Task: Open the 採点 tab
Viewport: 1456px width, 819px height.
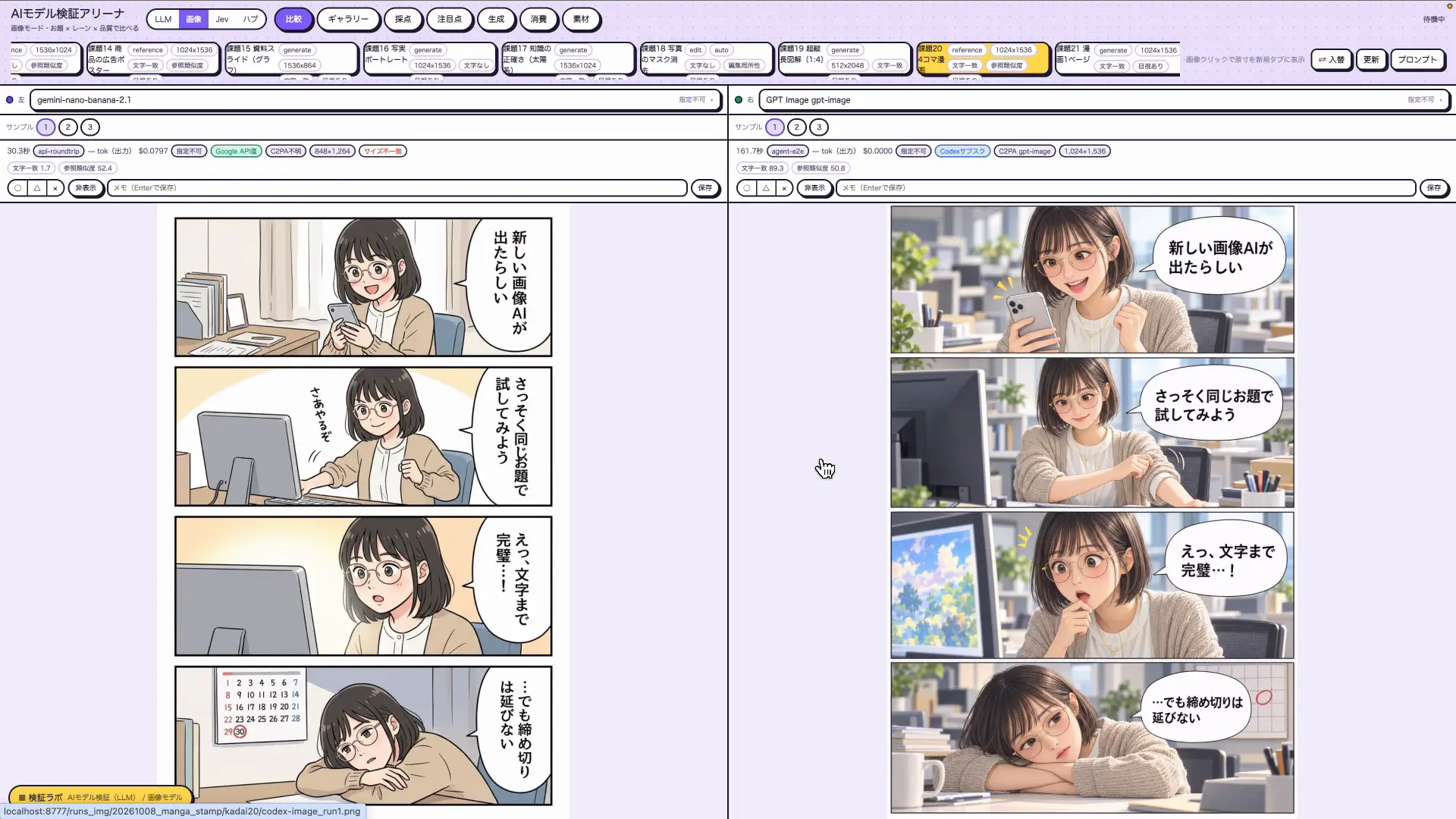Action: pyautogui.click(x=403, y=19)
